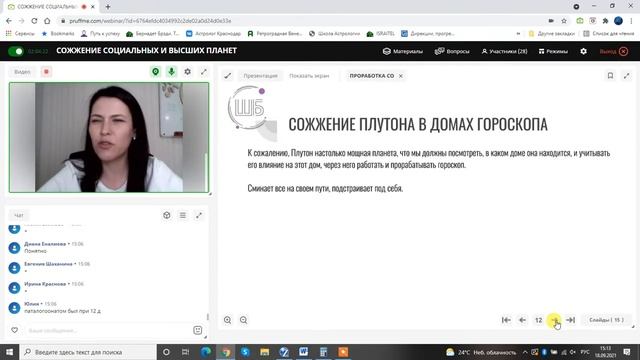Image resolution: width=640 pixels, height=360 pixels.
Task: Close the ПРОРАБОТКА СО presentation tab
Action: 401,76
